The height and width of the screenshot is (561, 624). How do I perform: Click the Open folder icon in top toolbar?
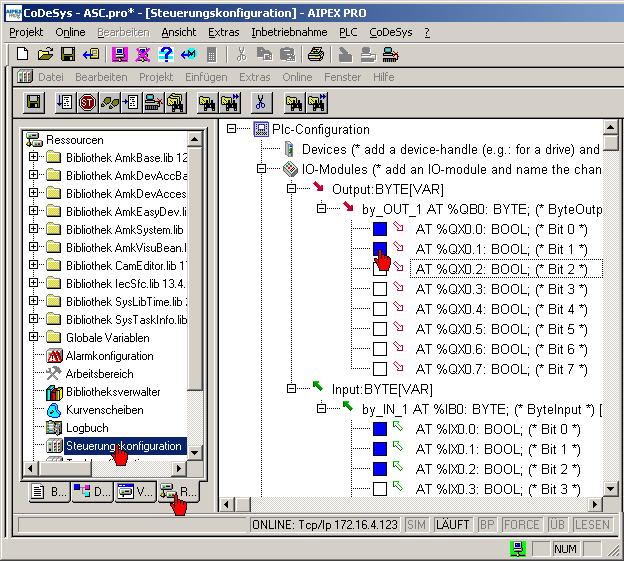(x=45, y=54)
